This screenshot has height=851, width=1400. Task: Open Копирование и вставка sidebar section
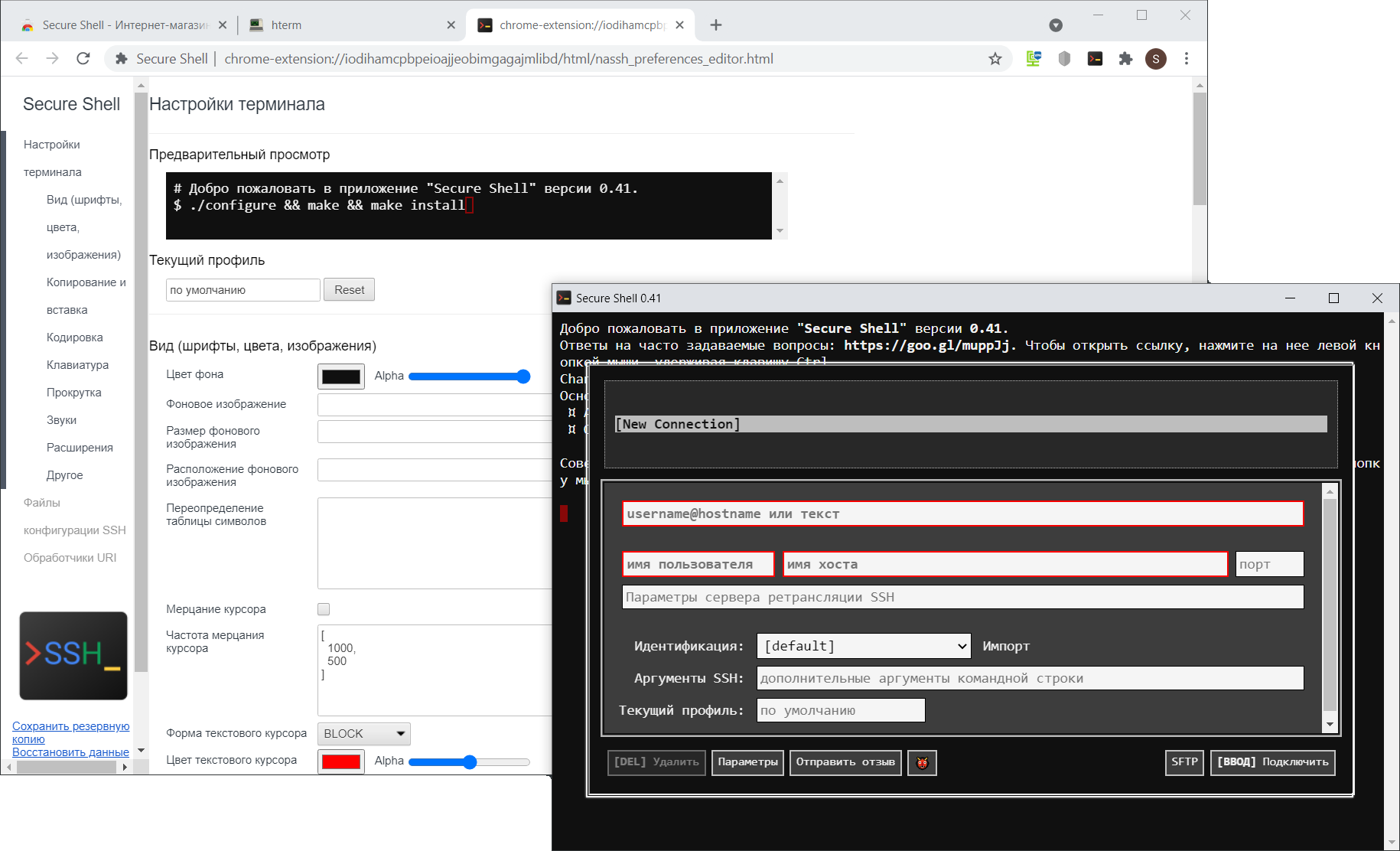[x=86, y=296]
